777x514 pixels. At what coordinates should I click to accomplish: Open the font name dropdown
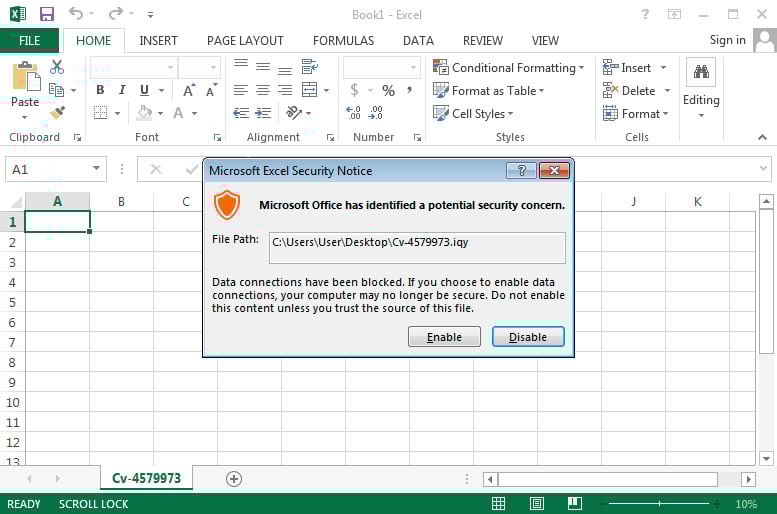(170, 67)
